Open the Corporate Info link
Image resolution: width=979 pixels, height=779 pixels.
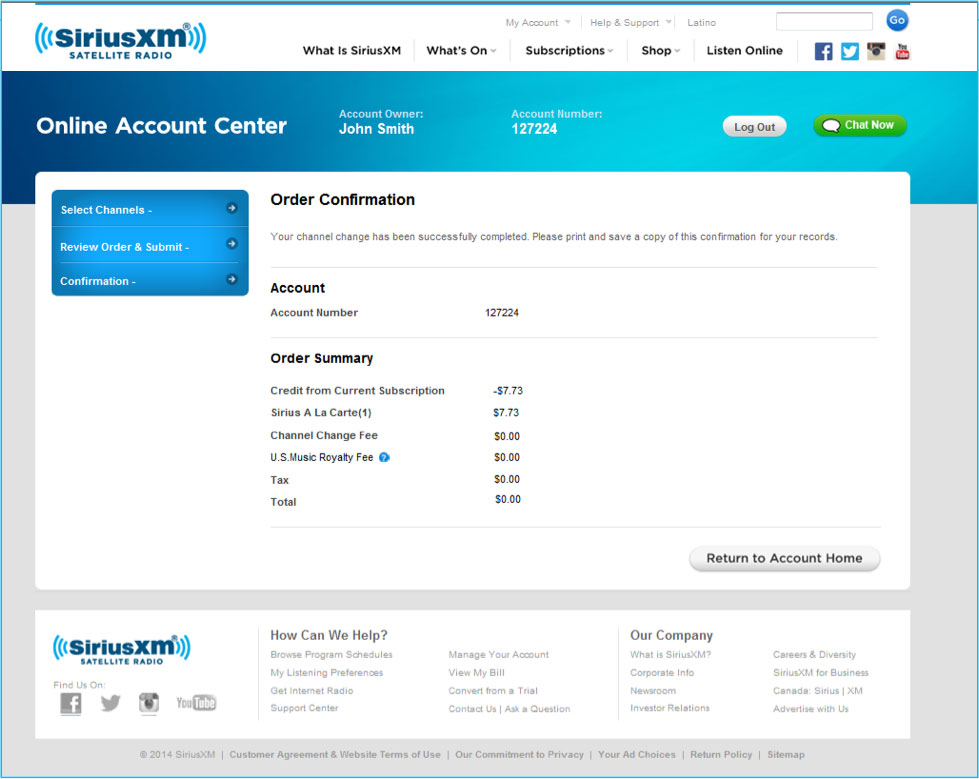(662, 673)
